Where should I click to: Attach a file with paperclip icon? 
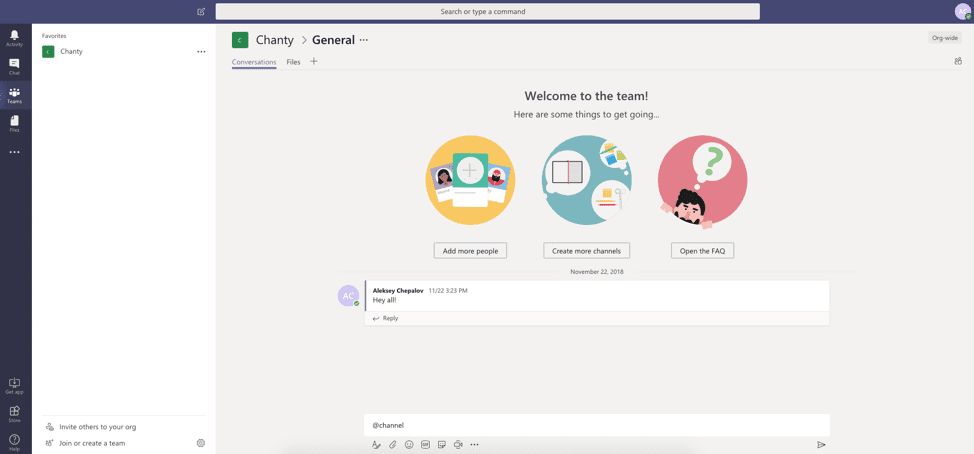click(x=393, y=444)
